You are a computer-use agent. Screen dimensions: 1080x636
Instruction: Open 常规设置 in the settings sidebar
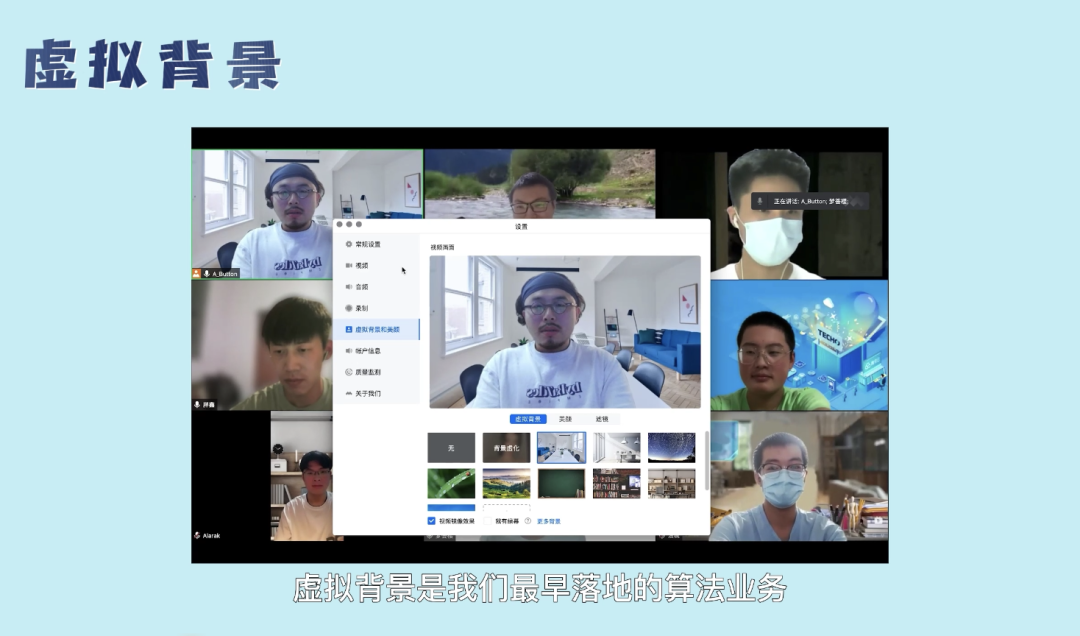point(376,244)
